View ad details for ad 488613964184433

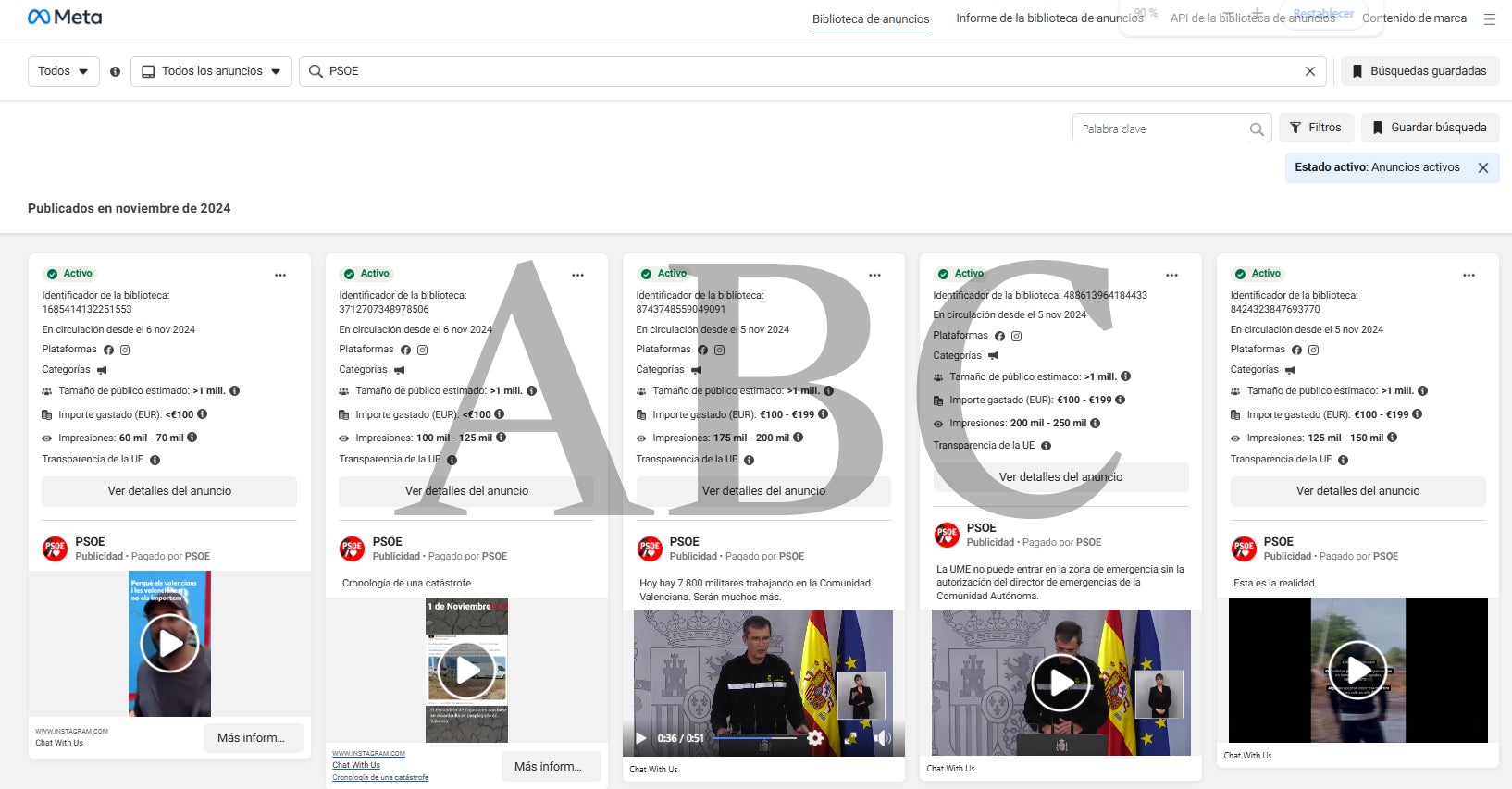[x=1060, y=477]
